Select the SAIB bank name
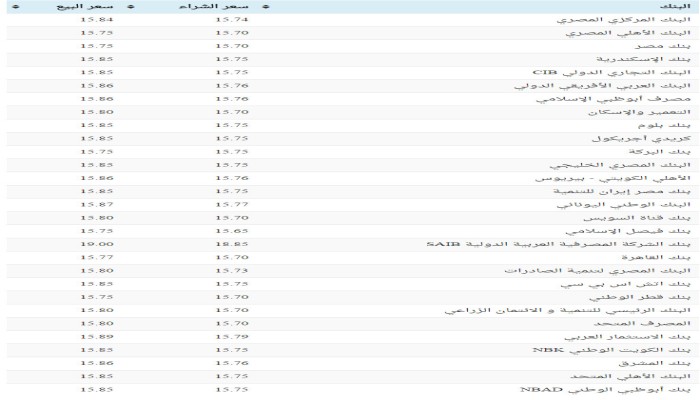700x400 pixels. (558, 244)
